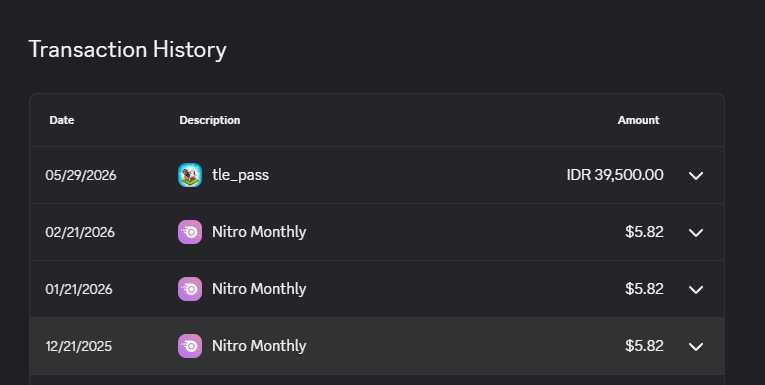The height and width of the screenshot is (385, 765).
Task: Click the IDR 39,500.00 amount
Action: pyautogui.click(x=615, y=175)
